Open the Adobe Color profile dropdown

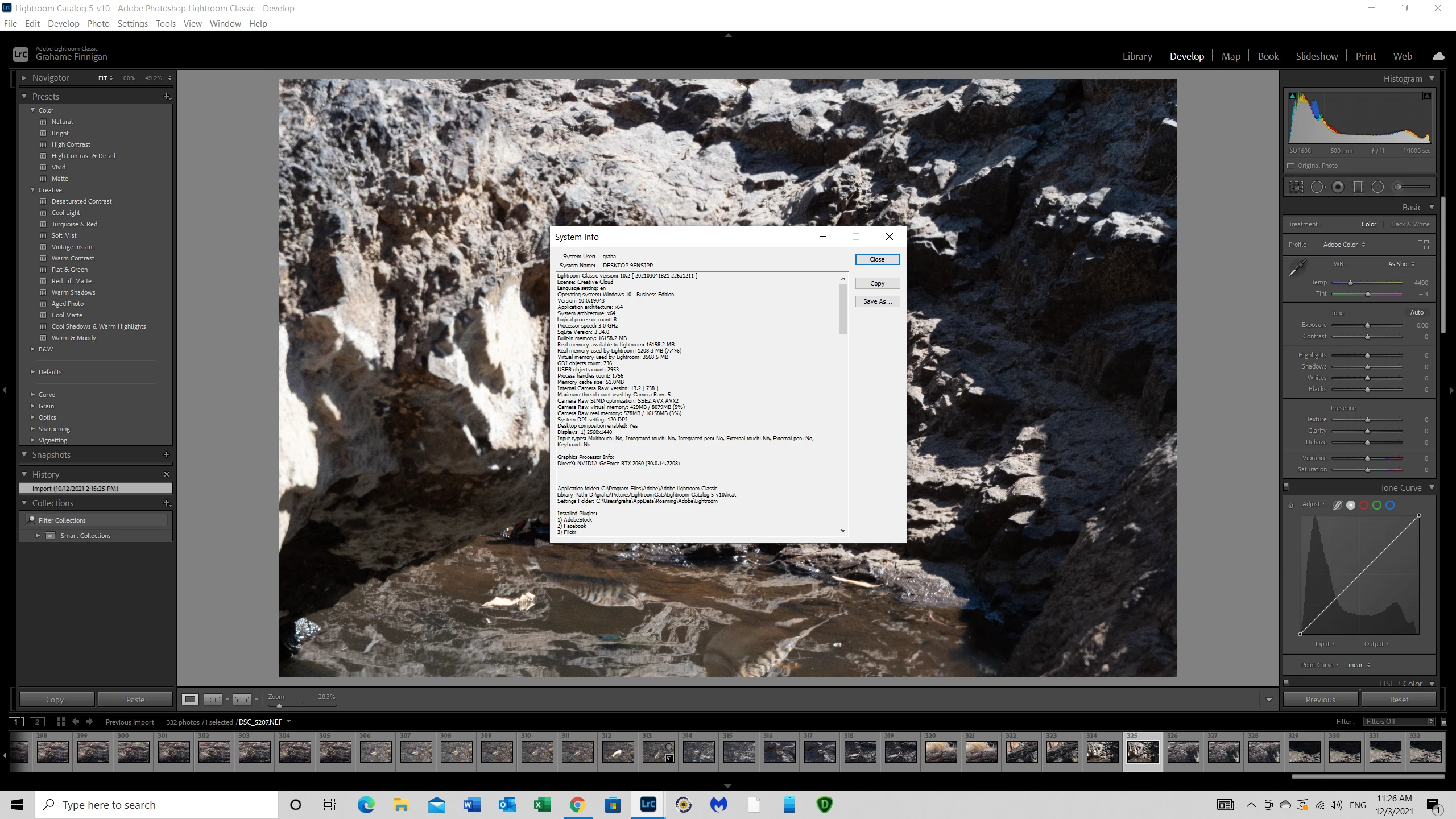(x=1344, y=245)
